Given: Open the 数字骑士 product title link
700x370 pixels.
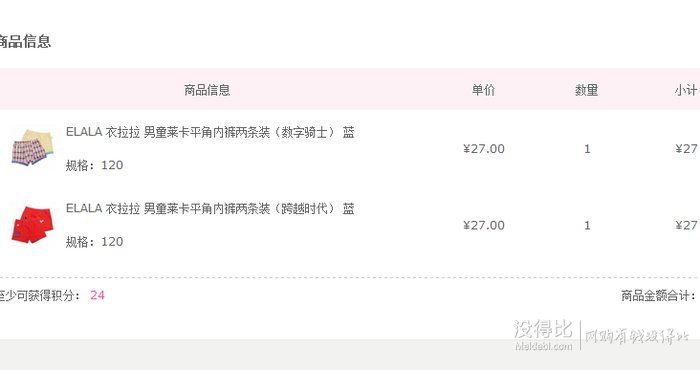Looking at the screenshot, I should 210,132.
